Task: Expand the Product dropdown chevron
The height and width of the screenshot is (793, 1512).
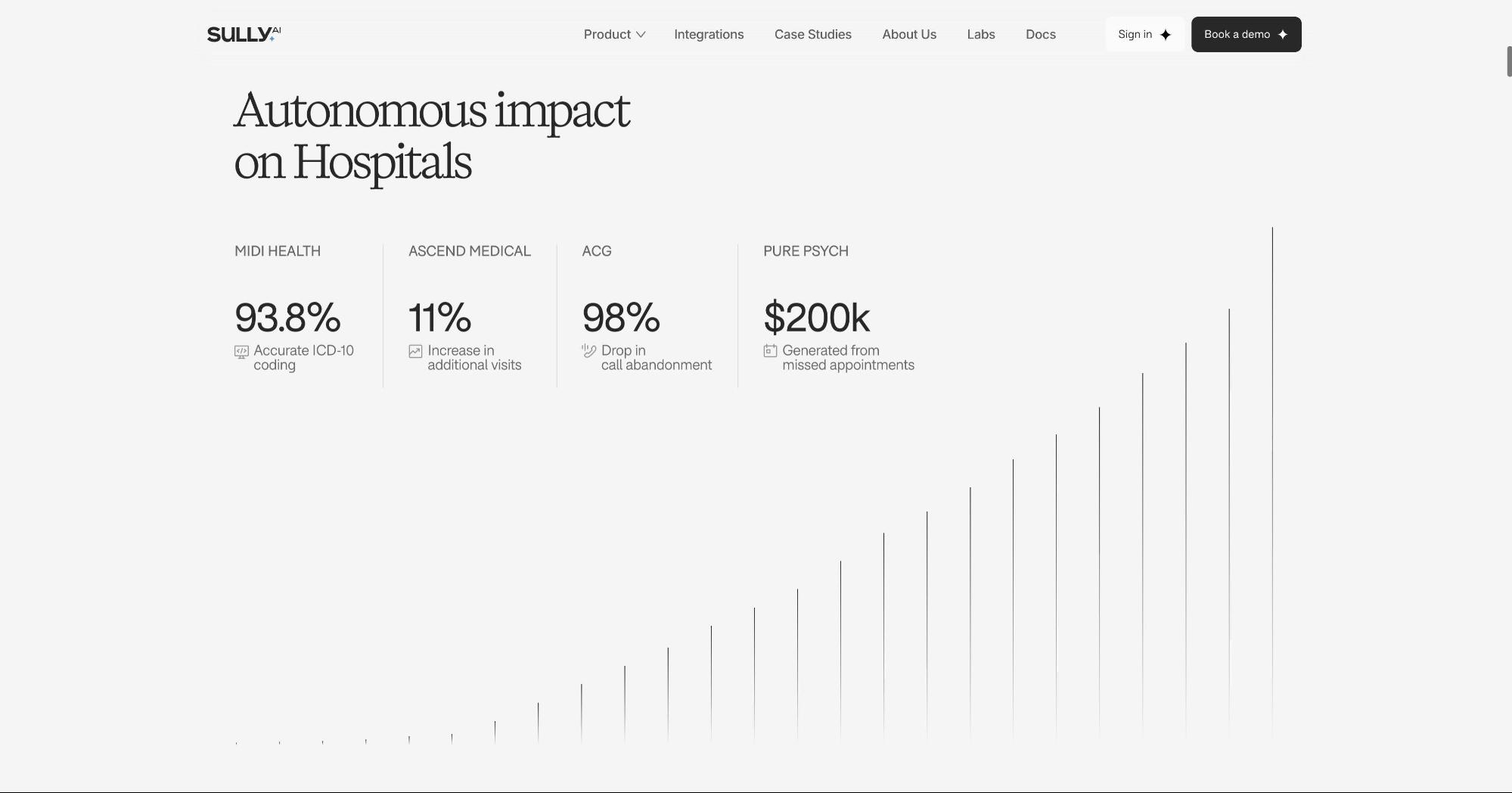Action: 641,35
